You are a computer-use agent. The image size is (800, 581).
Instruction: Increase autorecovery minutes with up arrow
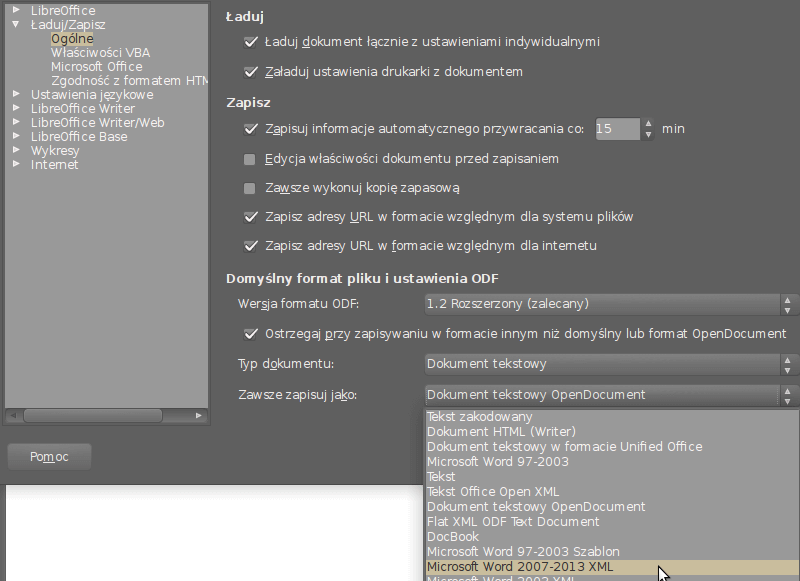click(648, 123)
